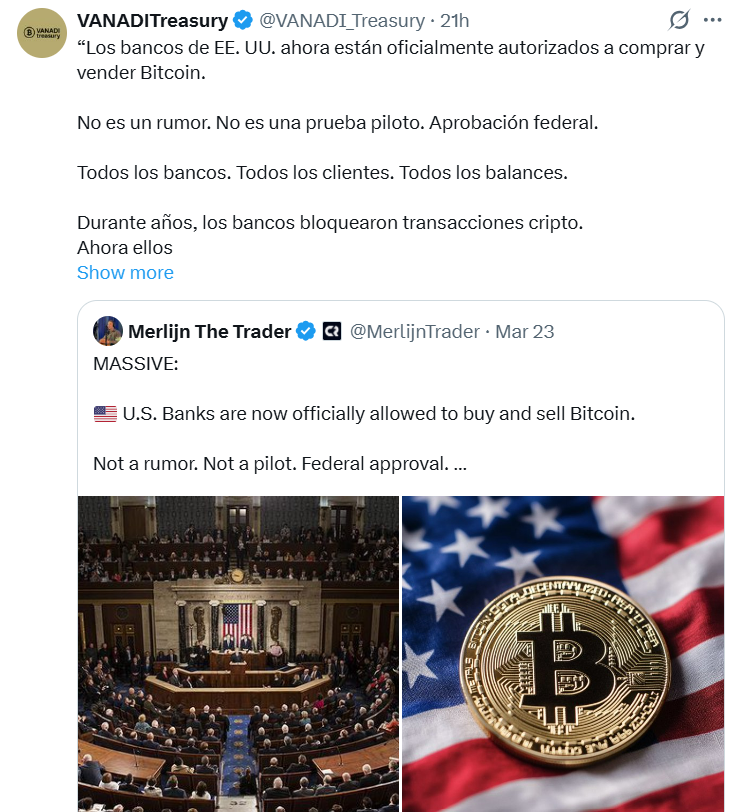Viewport: 735px width, 812px height.
Task: Click the 21h timestamp
Action: (454, 21)
